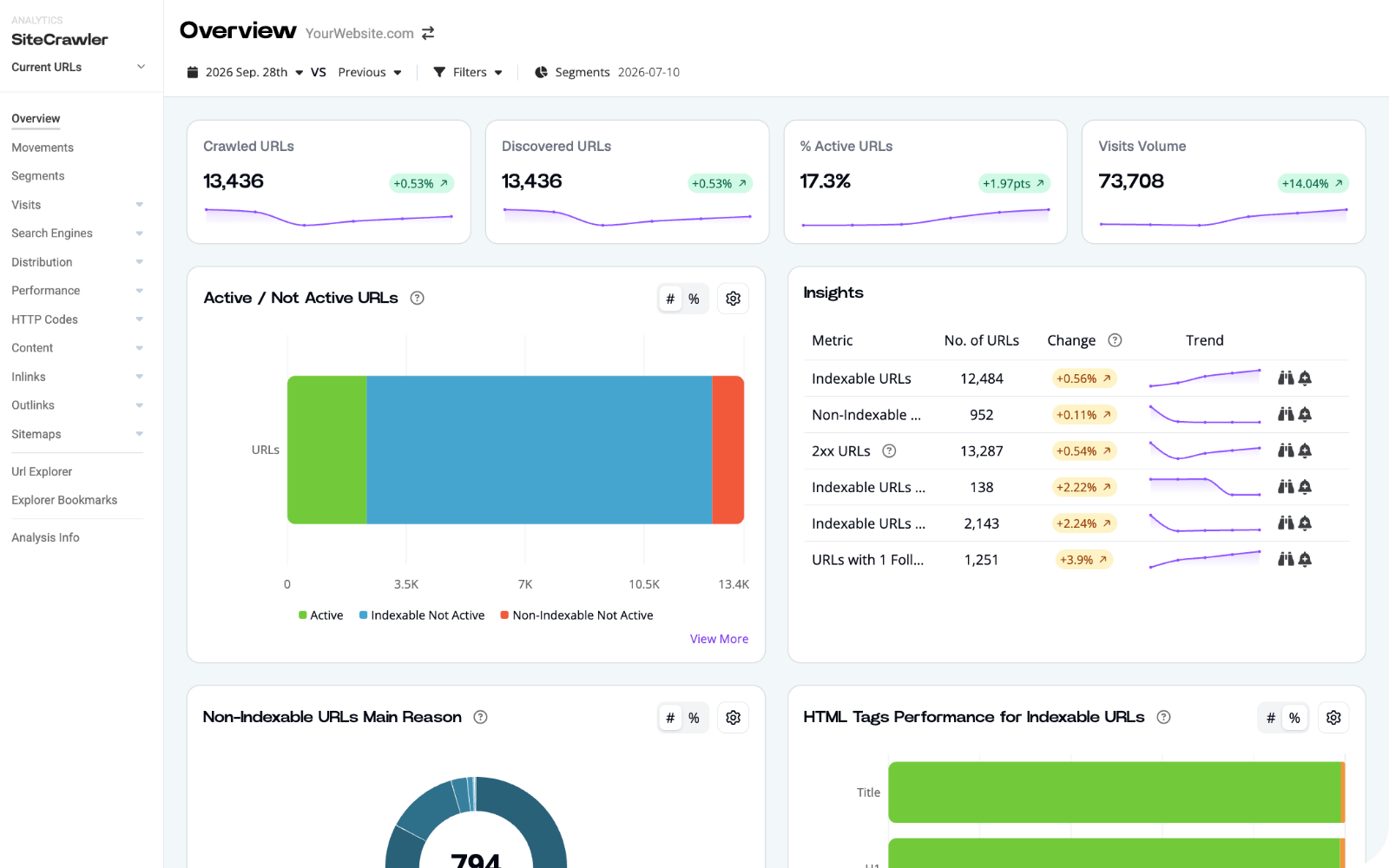Open settings gear for Active / Not Active URLs
Viewport: 1389px width, 868px height.
734,299
